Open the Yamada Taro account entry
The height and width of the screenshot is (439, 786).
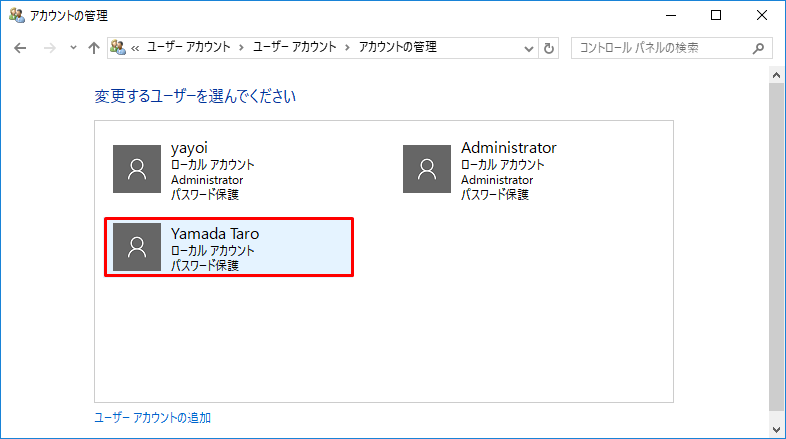pos(229,247)
